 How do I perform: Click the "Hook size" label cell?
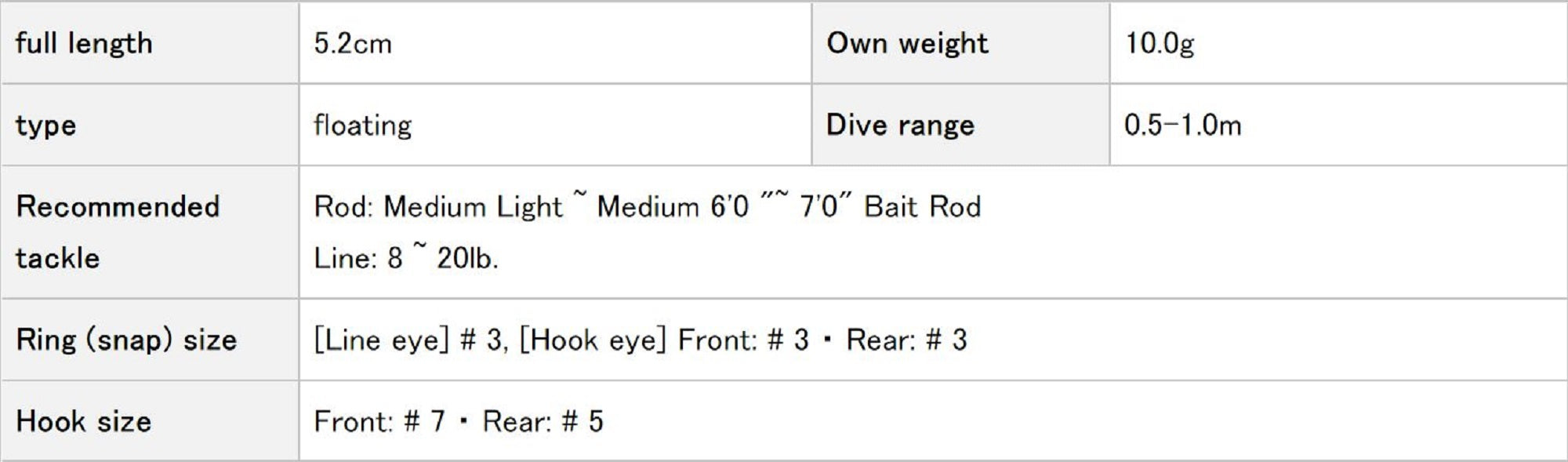[83, 422]
